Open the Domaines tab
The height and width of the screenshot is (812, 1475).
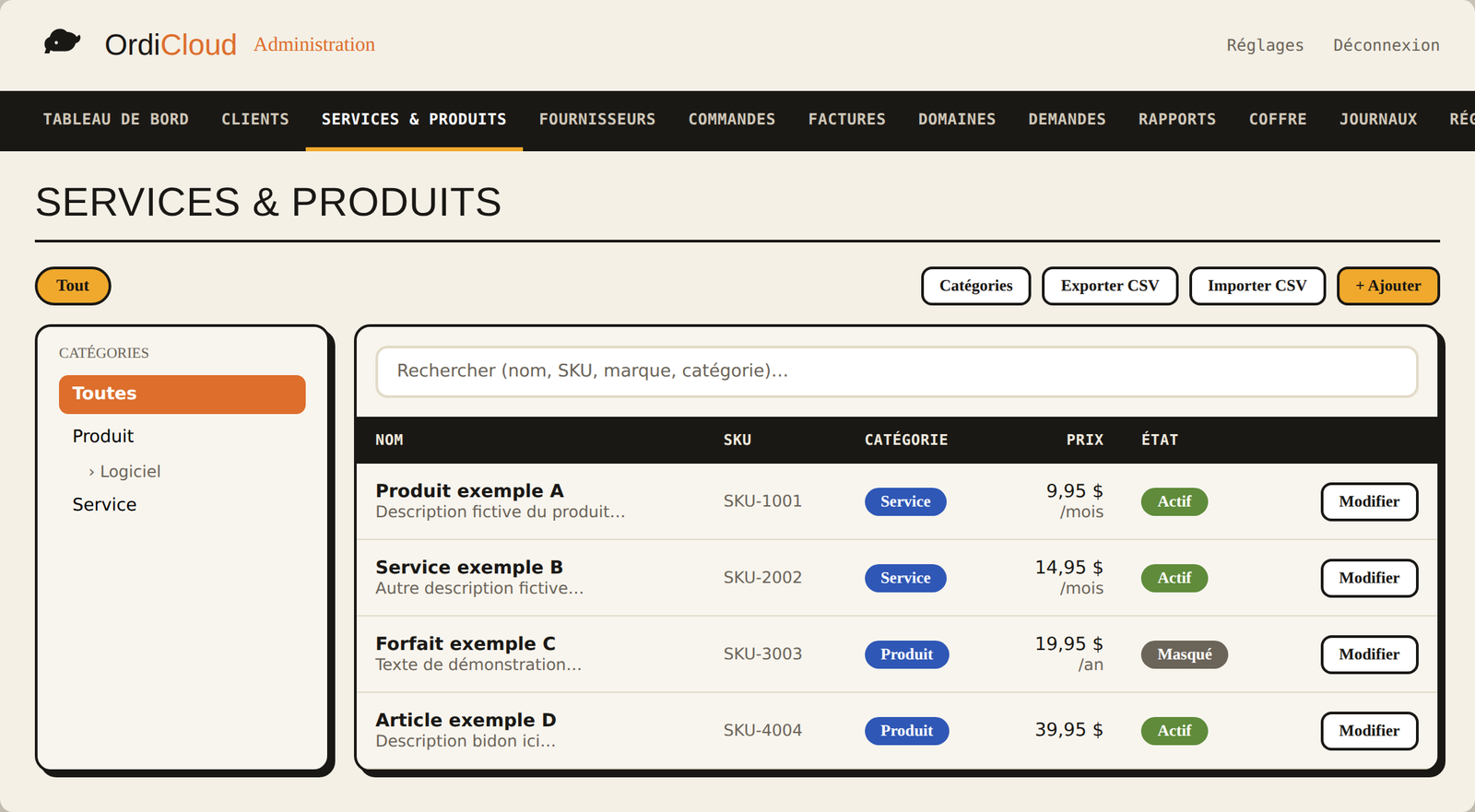click(x=957, y=120)
